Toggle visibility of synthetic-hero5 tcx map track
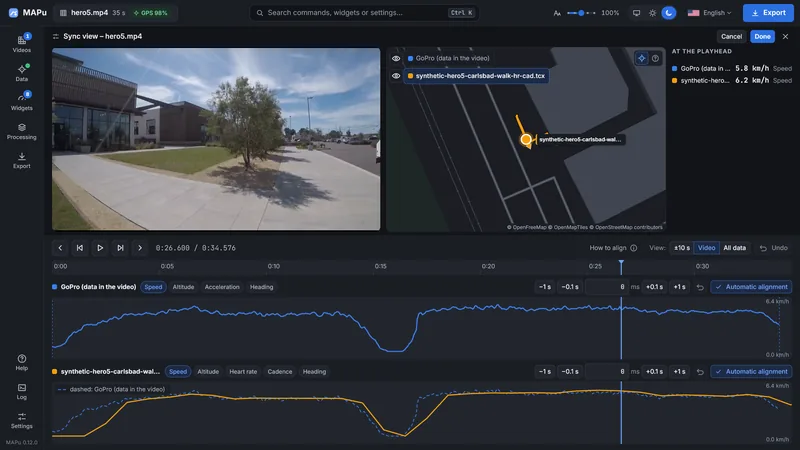The image size is (800, 450). (396, 76)
